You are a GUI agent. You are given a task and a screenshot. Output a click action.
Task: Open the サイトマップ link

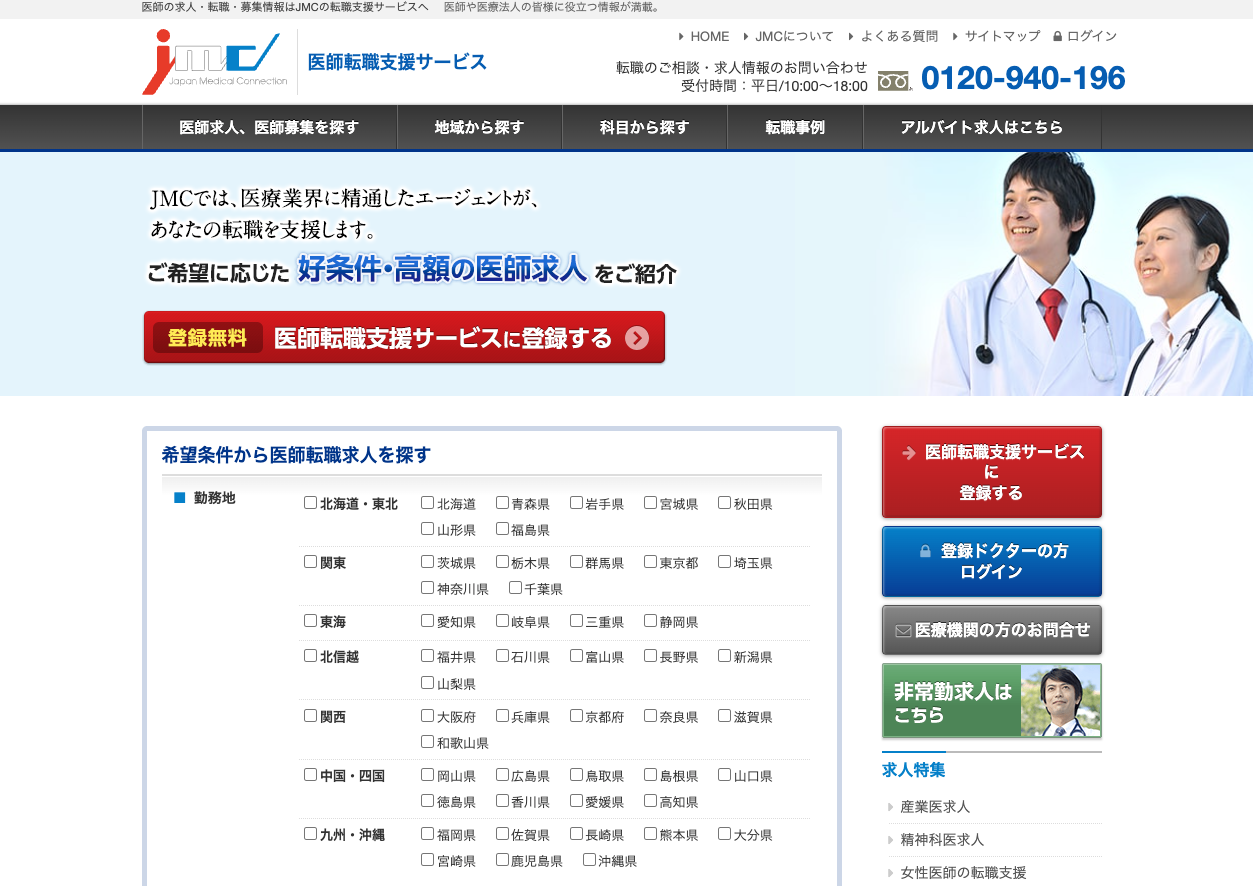[x=1002, y=36]
